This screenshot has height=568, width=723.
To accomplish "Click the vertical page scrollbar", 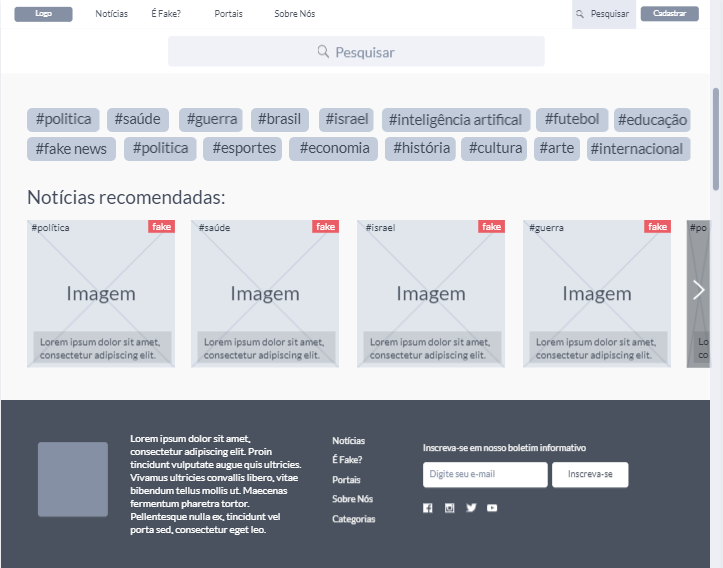I will pos(716,138).
